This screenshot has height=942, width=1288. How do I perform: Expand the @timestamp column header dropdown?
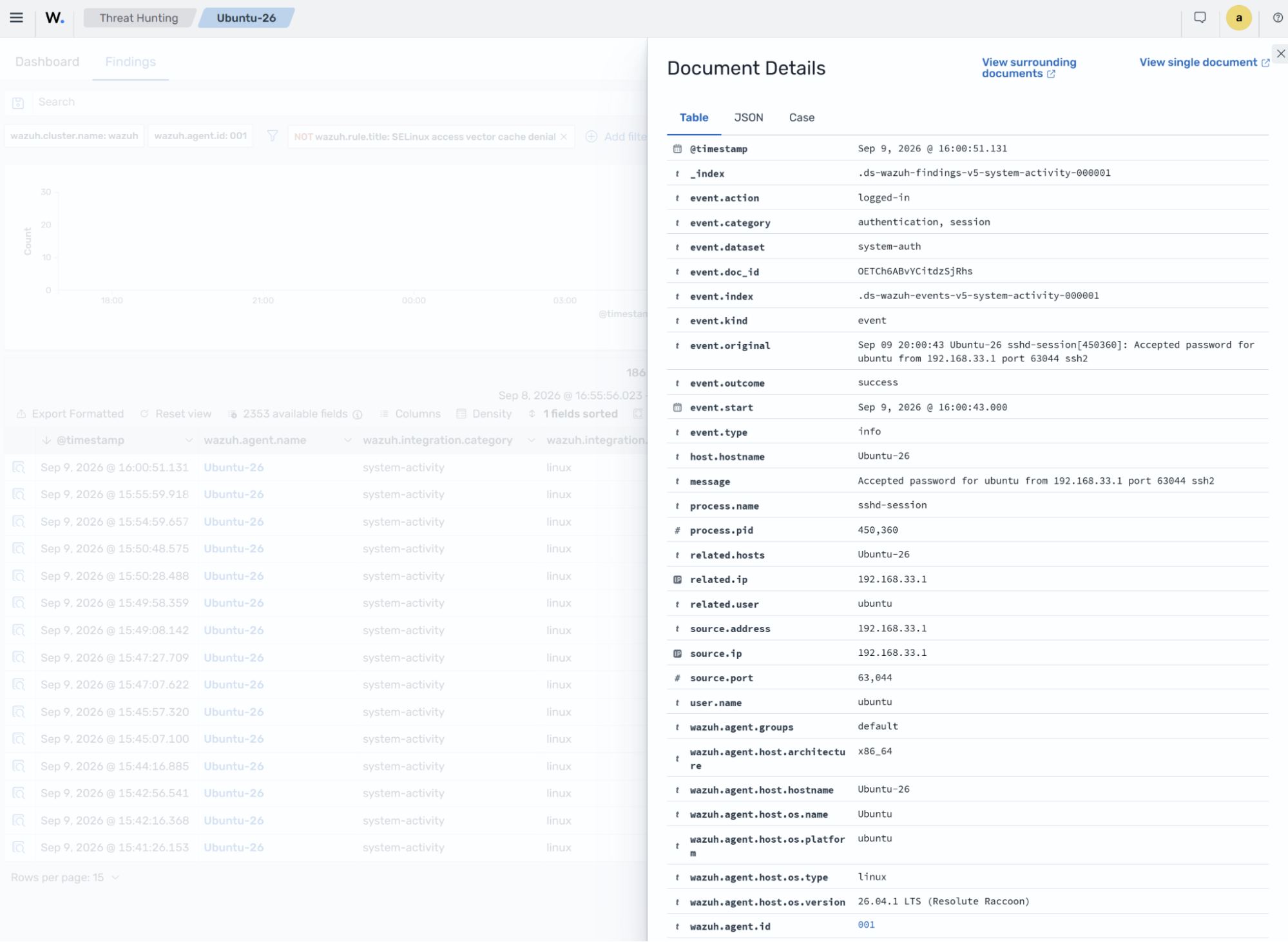point(188,441)
